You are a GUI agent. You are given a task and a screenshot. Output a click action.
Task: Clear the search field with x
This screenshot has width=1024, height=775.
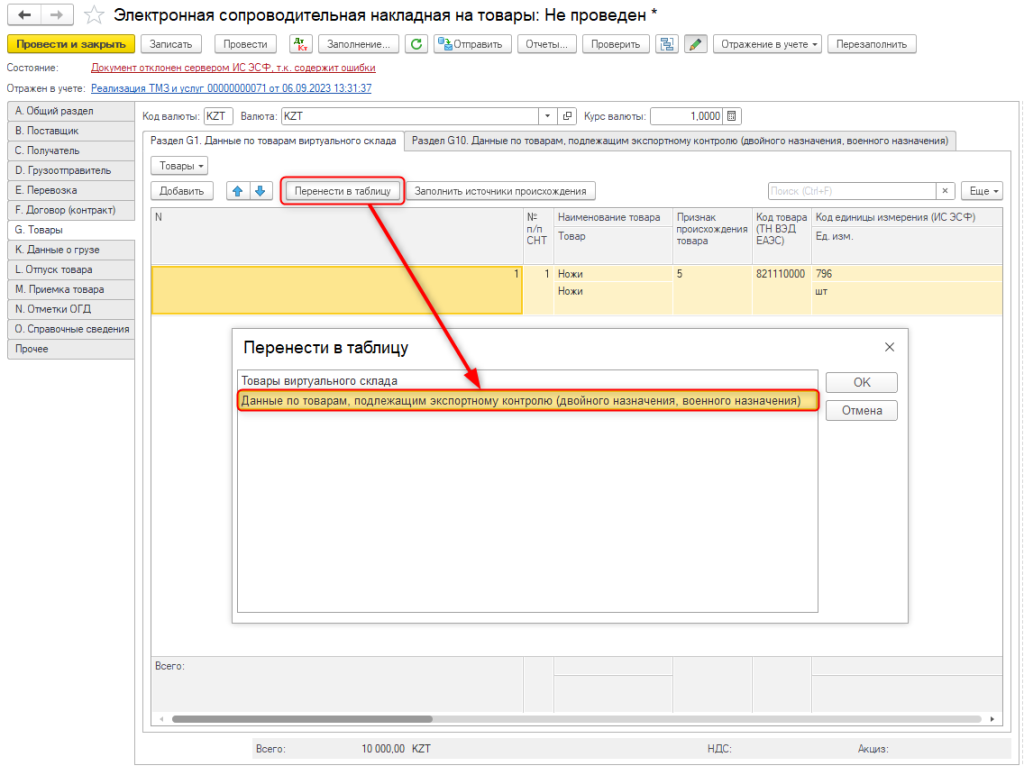pos(945,191)
